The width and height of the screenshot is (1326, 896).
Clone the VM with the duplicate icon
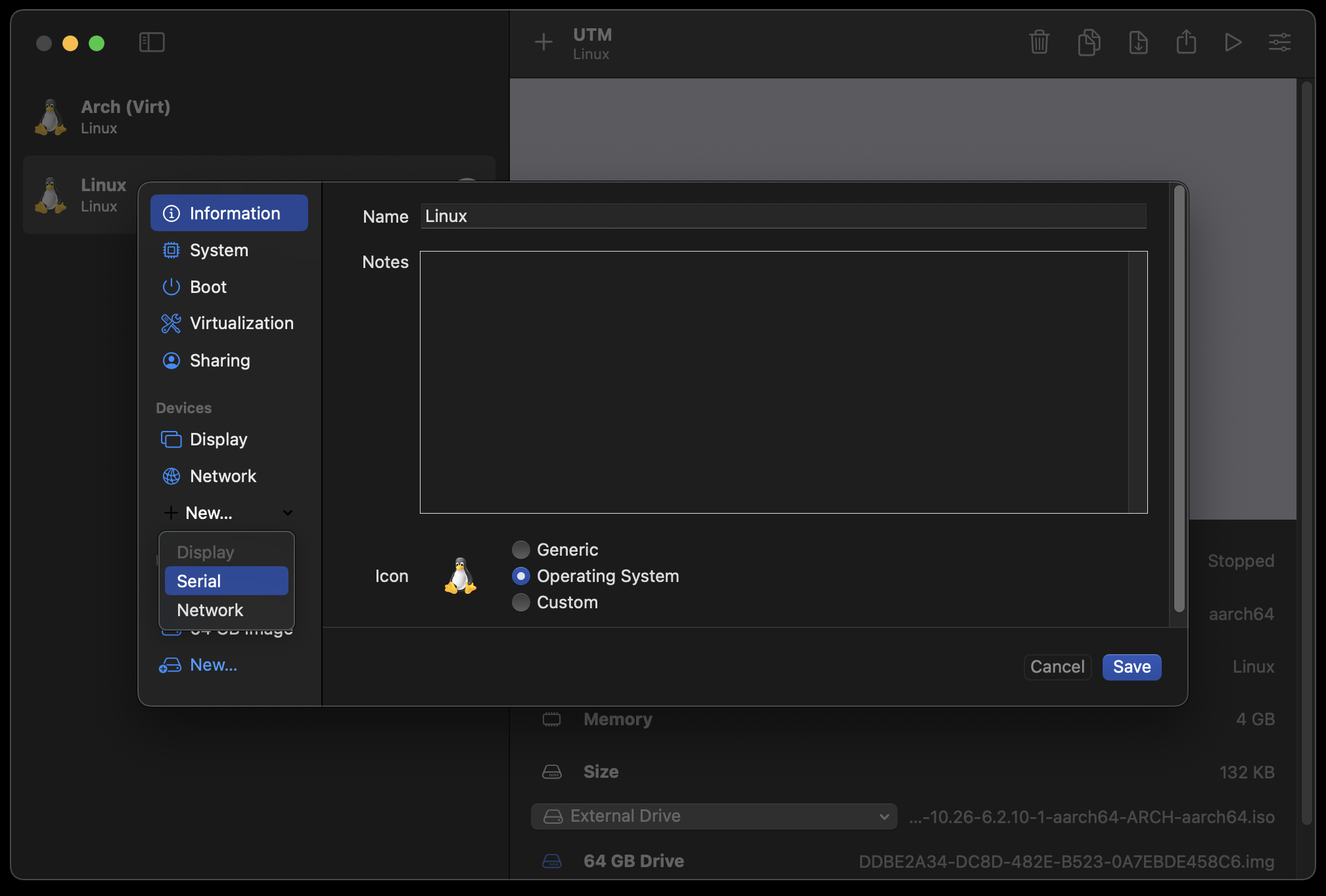tap(1089, 43)
